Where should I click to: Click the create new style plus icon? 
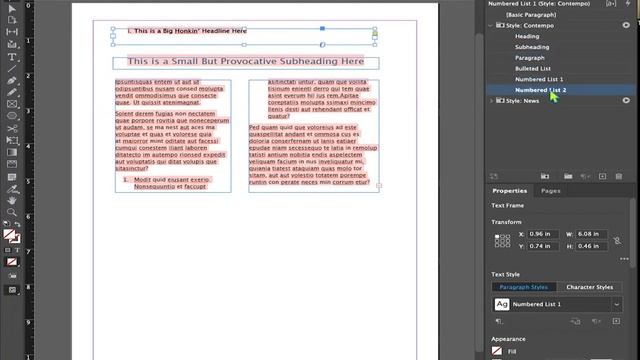pos(602,176)
